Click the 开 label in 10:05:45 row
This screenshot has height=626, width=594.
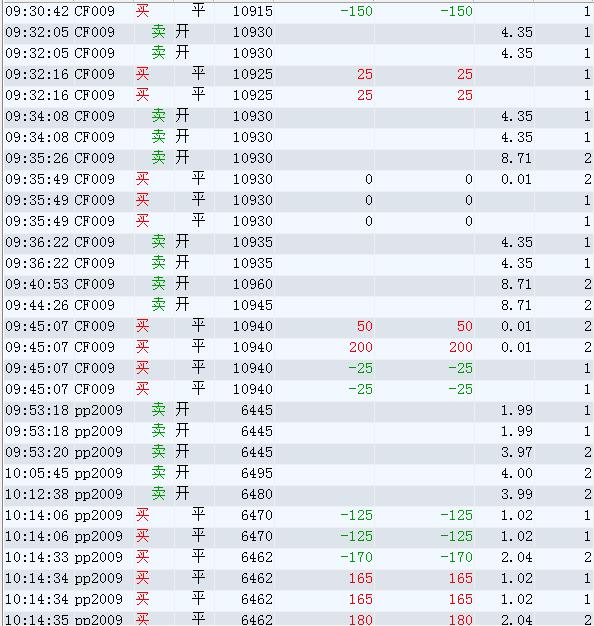[182, 473]
